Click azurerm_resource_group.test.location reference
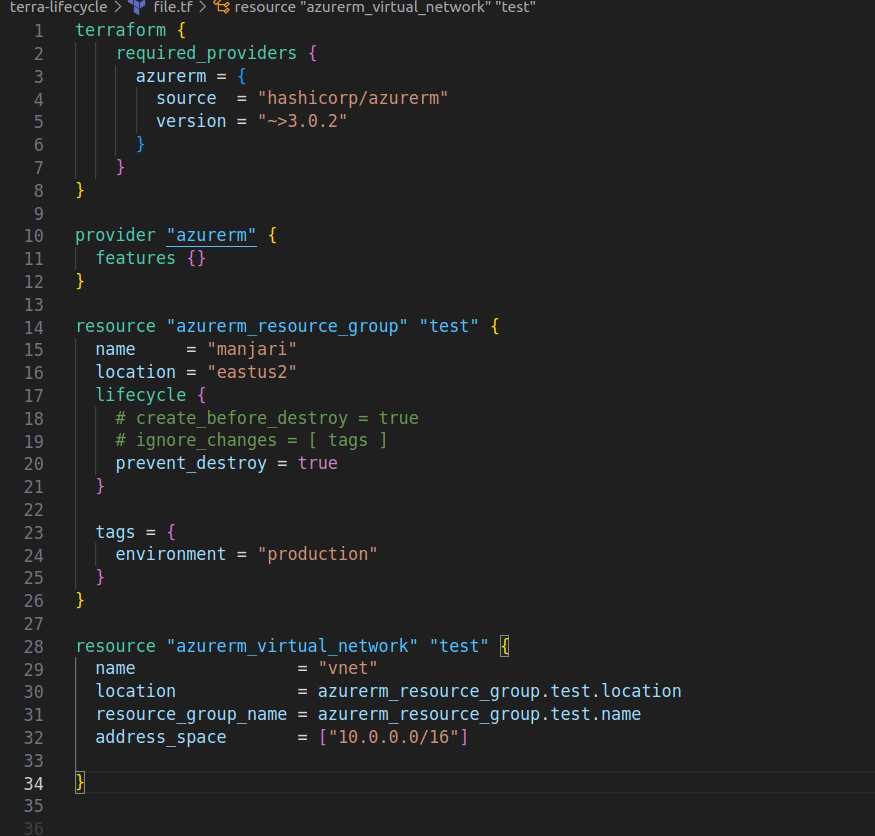875x836 pixels. coord(499,691)
